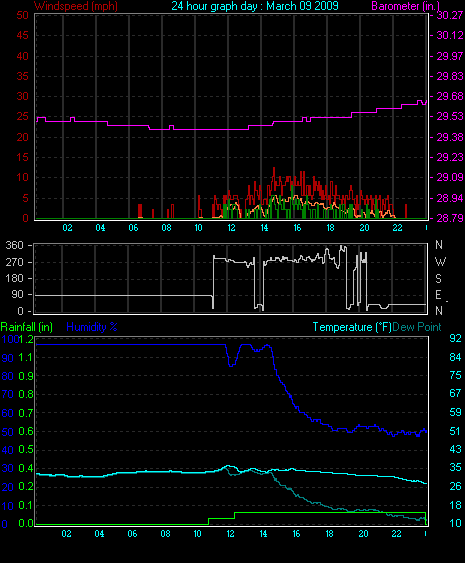Viewport: 465px width, 563px height.
Task: Click the compass label E
Action: [x=438, y=295]
